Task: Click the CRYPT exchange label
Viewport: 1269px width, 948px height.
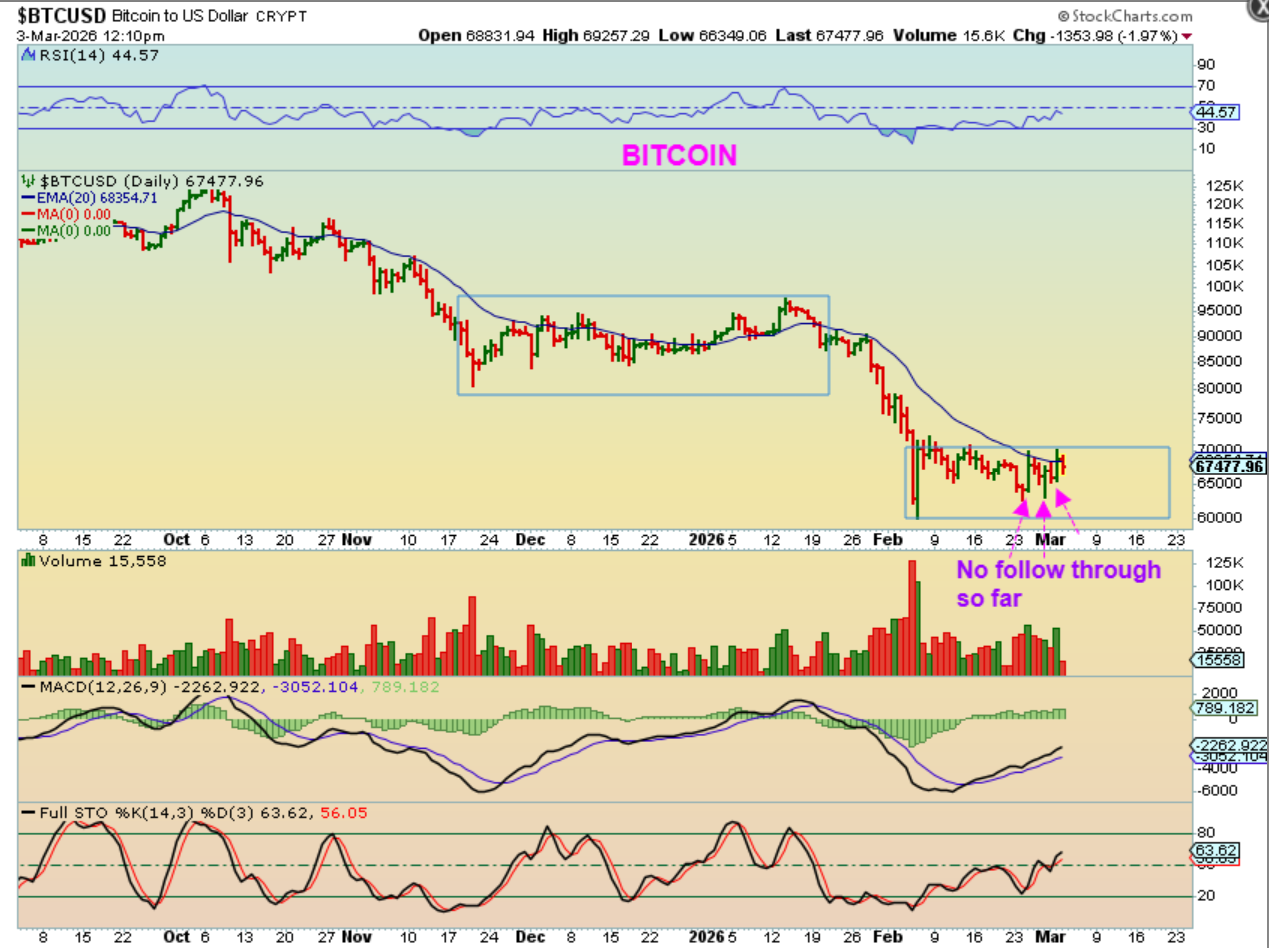Action: click(x=281, y=17)
